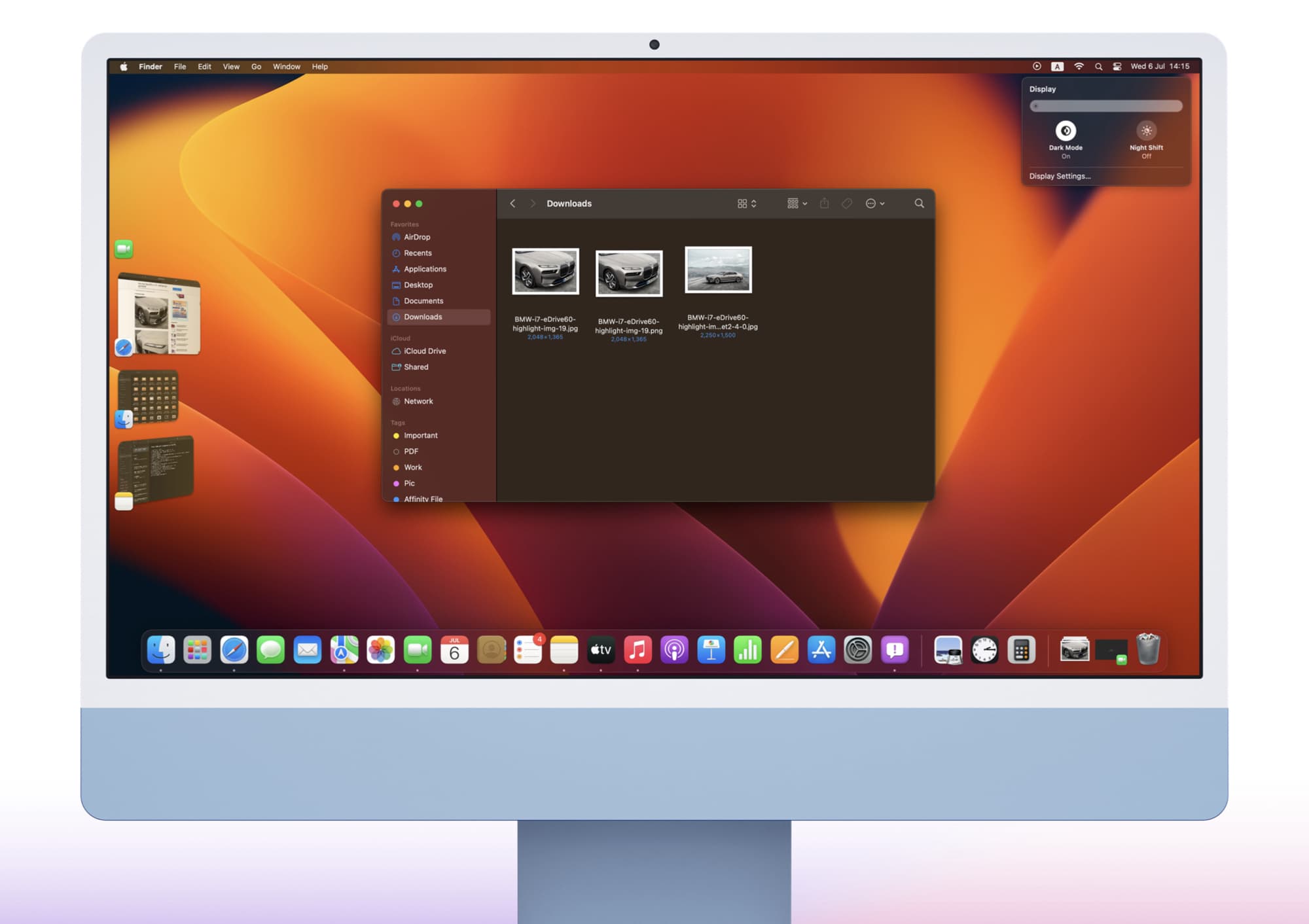Click Display Settings… link
This screenshot has height=924, width=1309.
pos(1060,176)
